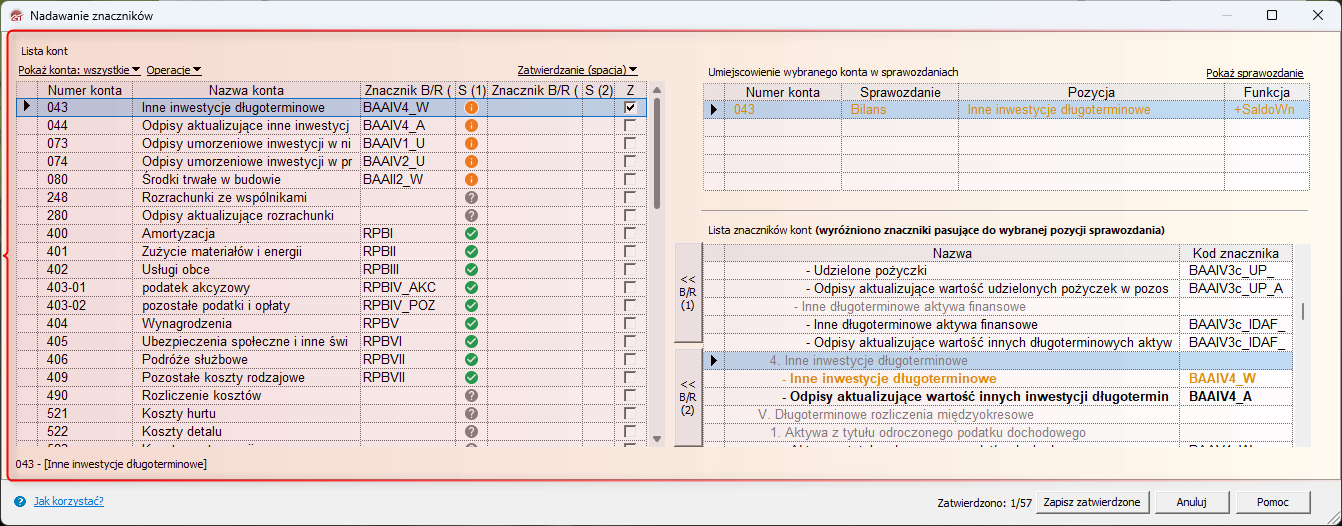The image size is (1342, 526).
Task: Click BAAIV1_U marker cell for account 073
Action: click(408, 143)
